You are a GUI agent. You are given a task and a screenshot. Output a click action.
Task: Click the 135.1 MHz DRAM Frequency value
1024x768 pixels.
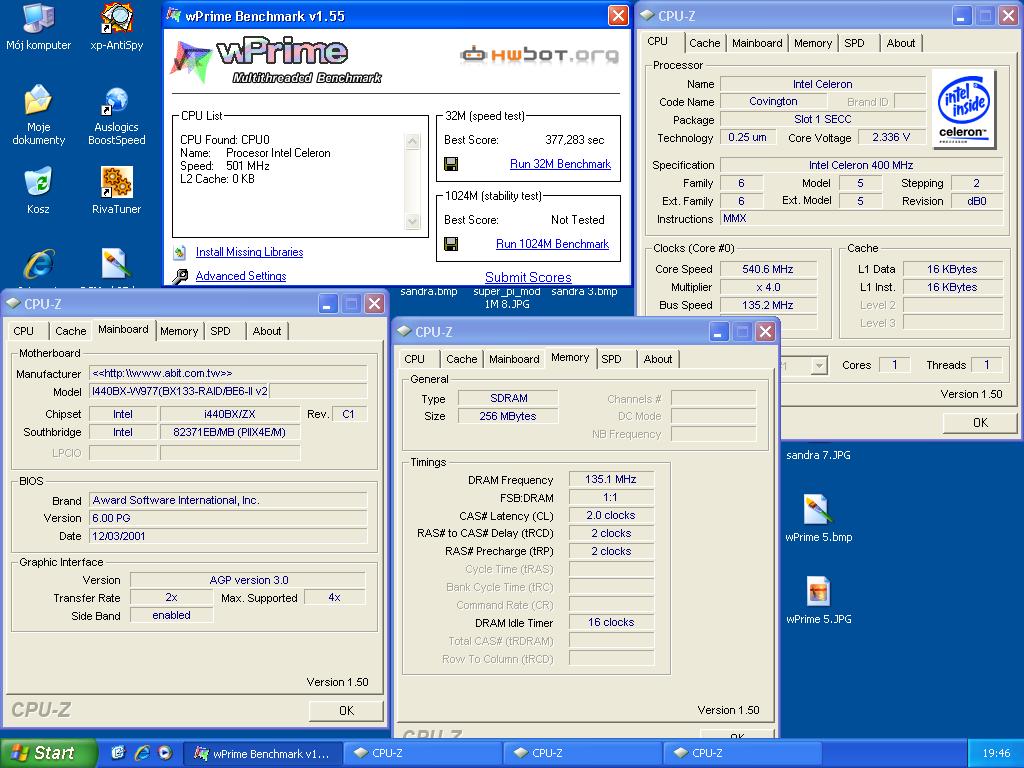[x=611, y=479]
